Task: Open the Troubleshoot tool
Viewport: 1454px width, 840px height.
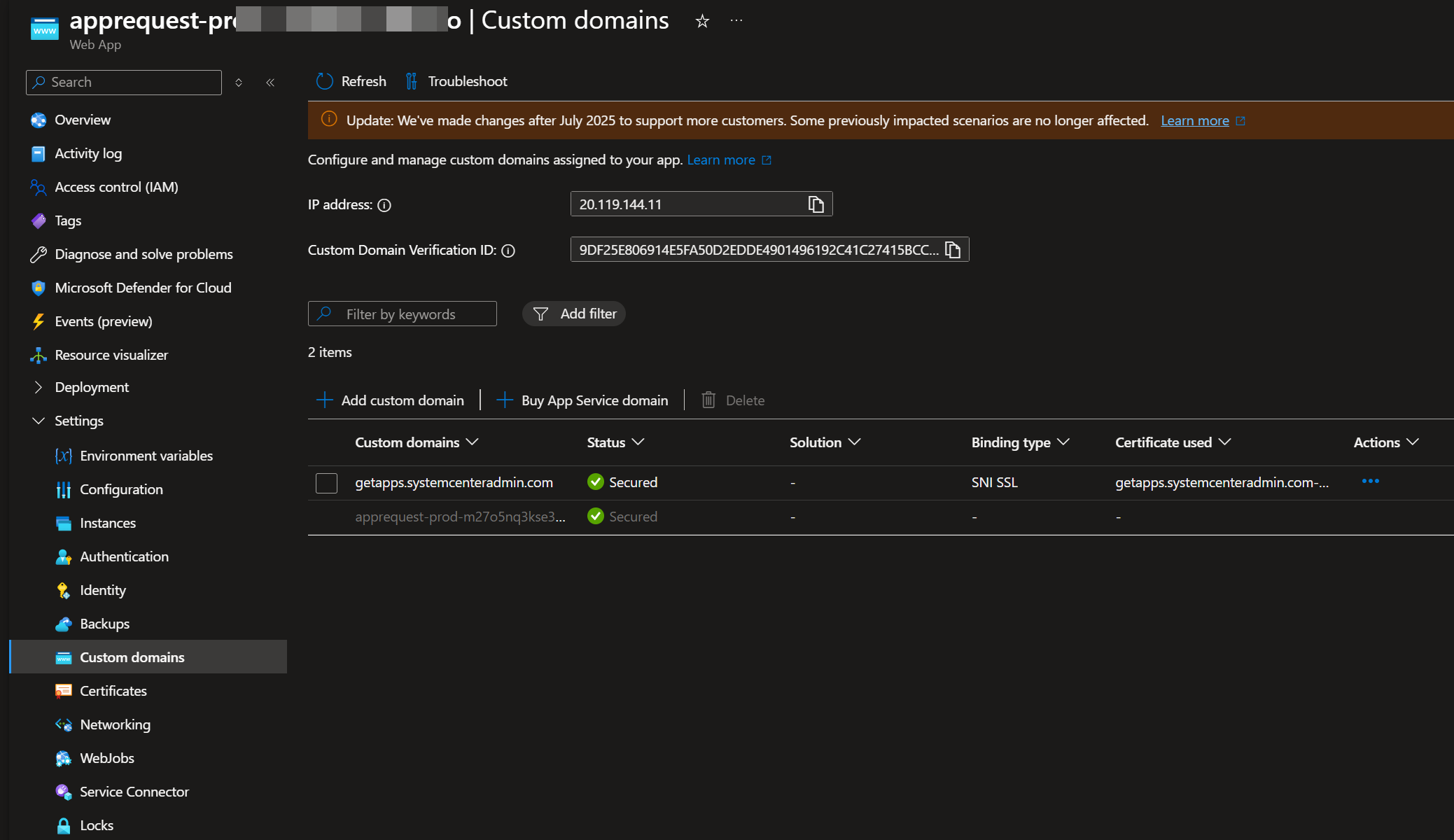Action: click(456, 81)
